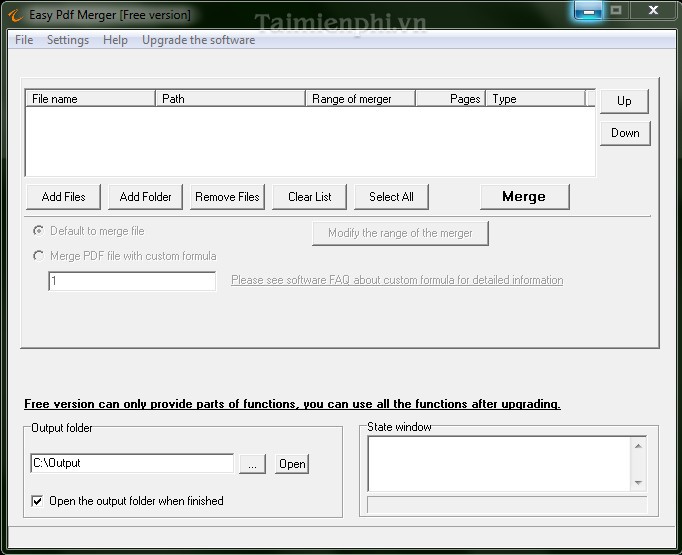682x555 pixels.
Task: Select Merge PDF file with custom formula
Action: coord(38,256)
